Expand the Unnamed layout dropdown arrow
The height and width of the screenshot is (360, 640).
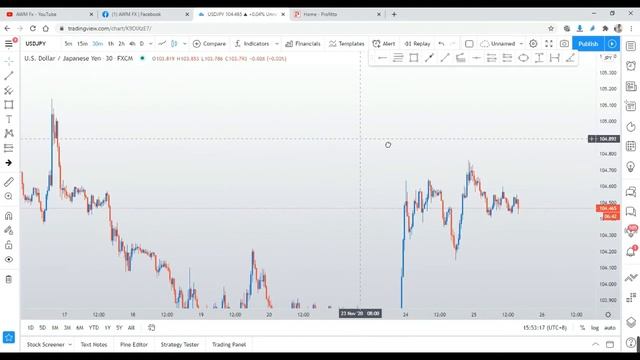[x=521, y=44]
